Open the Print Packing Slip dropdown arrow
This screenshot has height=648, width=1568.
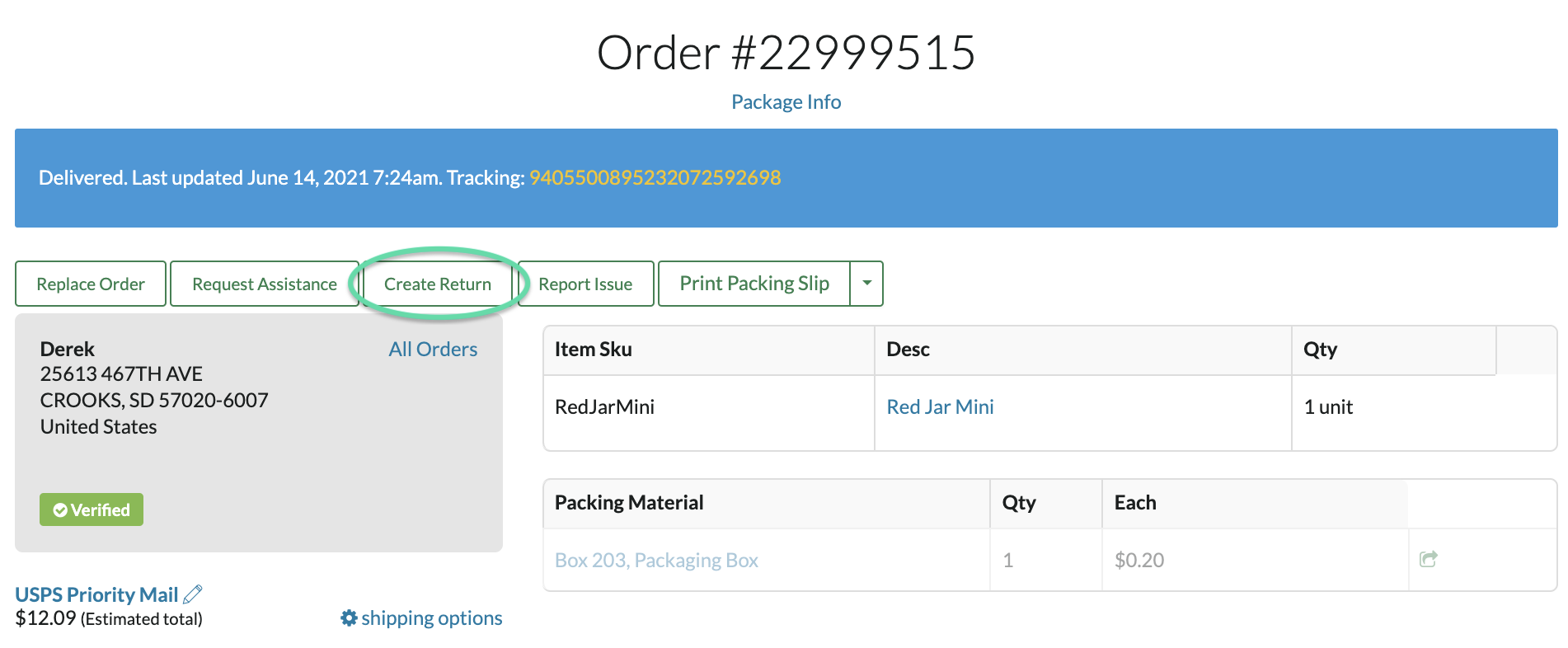pos(866,284)
